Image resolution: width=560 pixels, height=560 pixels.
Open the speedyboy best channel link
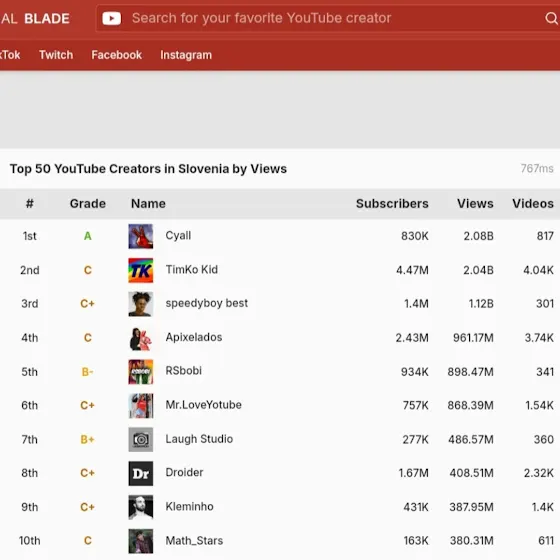[x=206, y=303]
